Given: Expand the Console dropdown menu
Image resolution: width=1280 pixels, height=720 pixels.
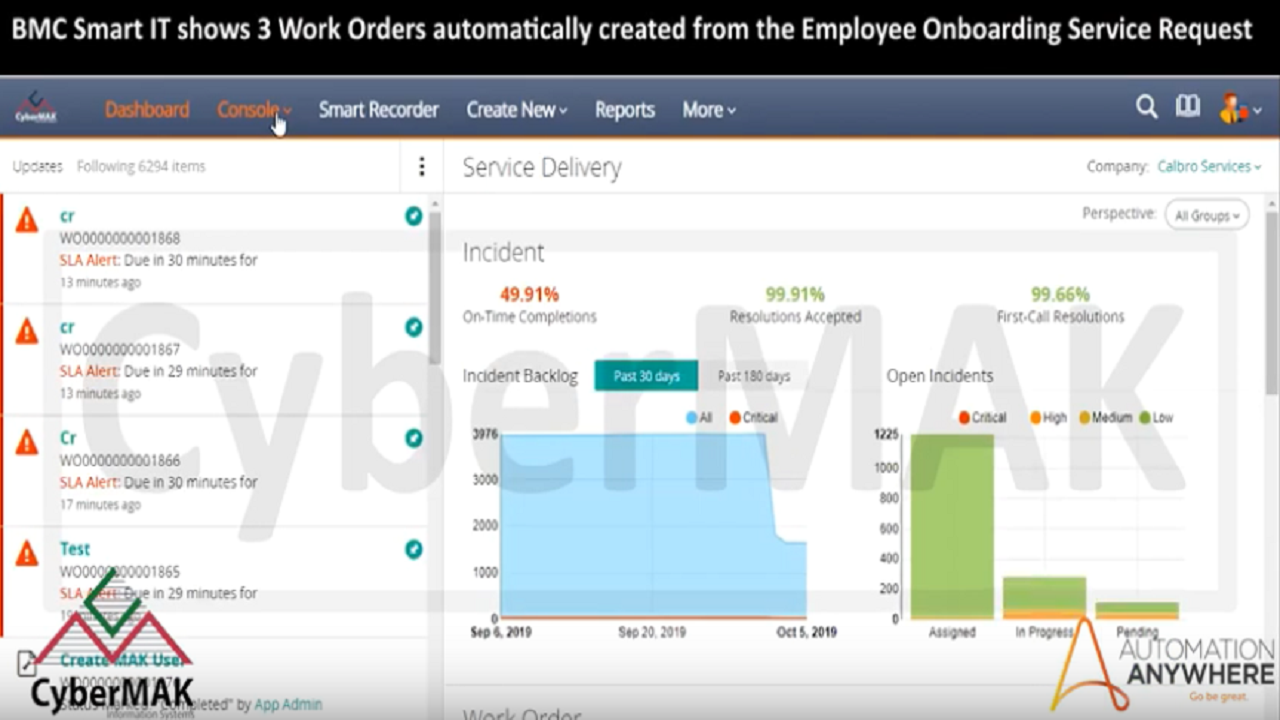Looking at the screenshot, I should (254, 110).
